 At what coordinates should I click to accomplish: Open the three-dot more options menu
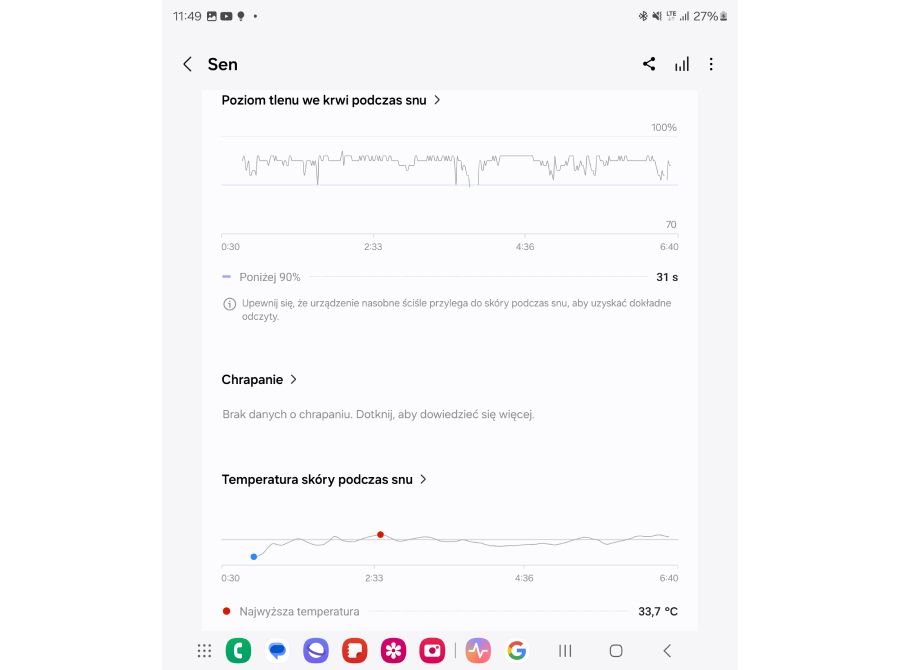pyautogui.click(x=711, y=64)
